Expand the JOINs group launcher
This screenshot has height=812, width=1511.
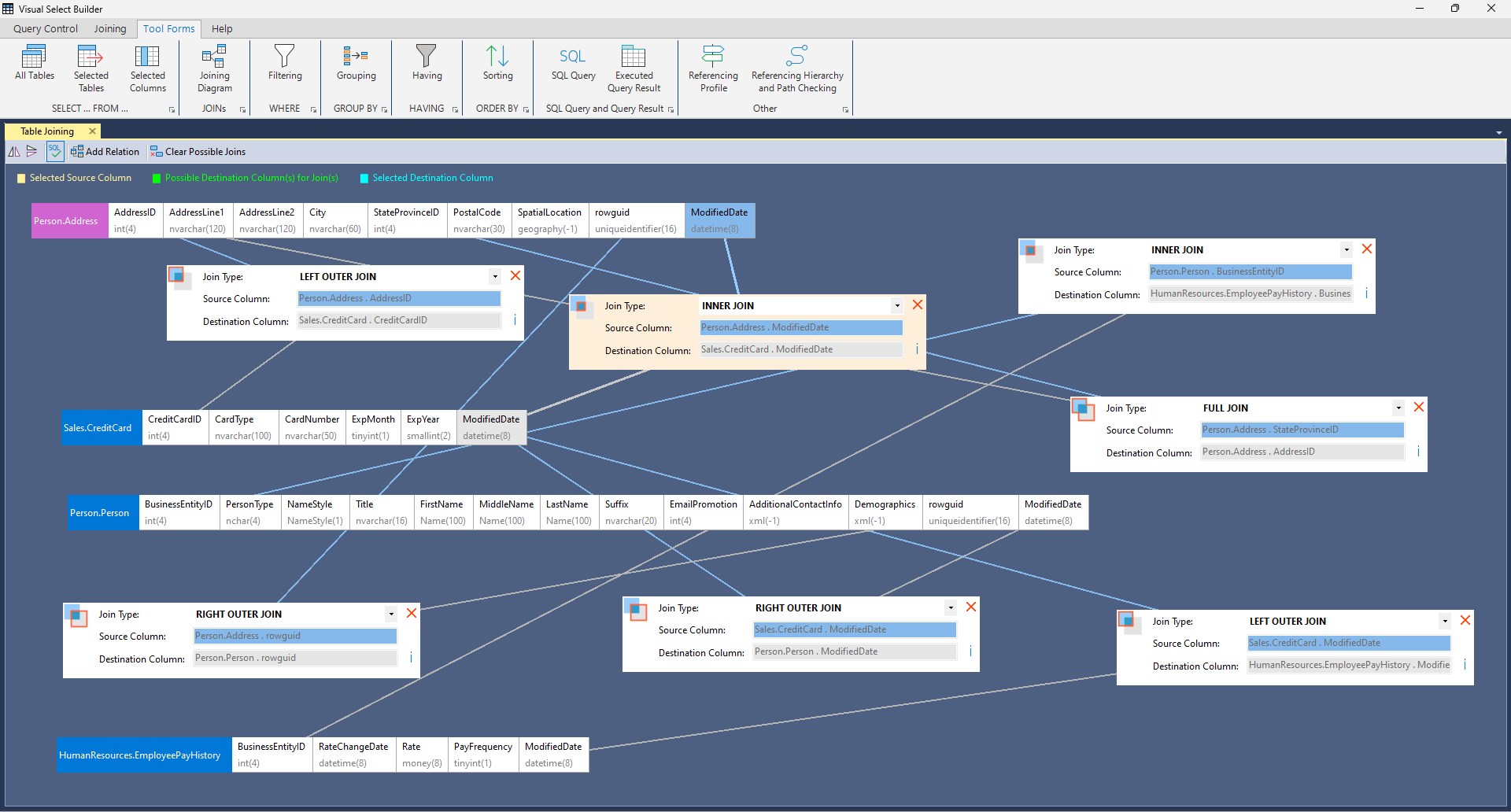pos(242,110)
